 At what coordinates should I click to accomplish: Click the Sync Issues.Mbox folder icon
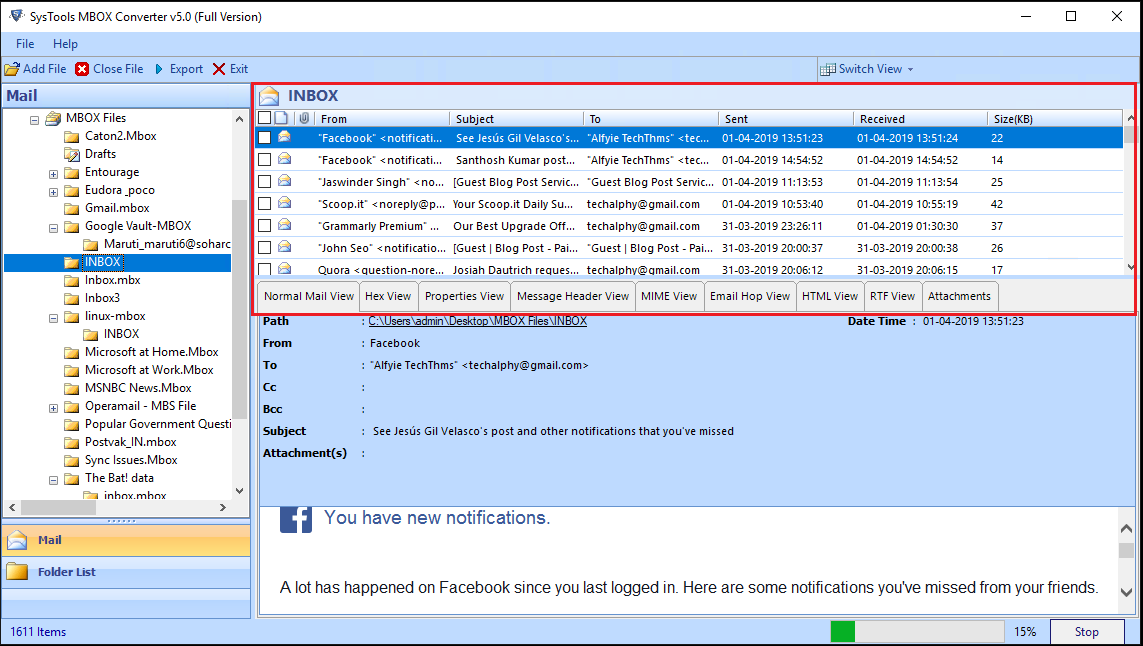pyautogui.click(x=71, y=460)
